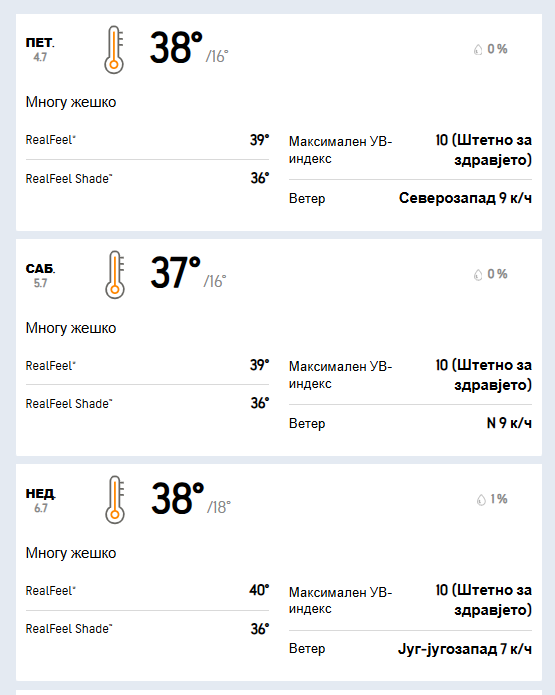Click Многу жешко text on Sunday card
This screenshot has height=695, width=555.
[x=71, y=553]
